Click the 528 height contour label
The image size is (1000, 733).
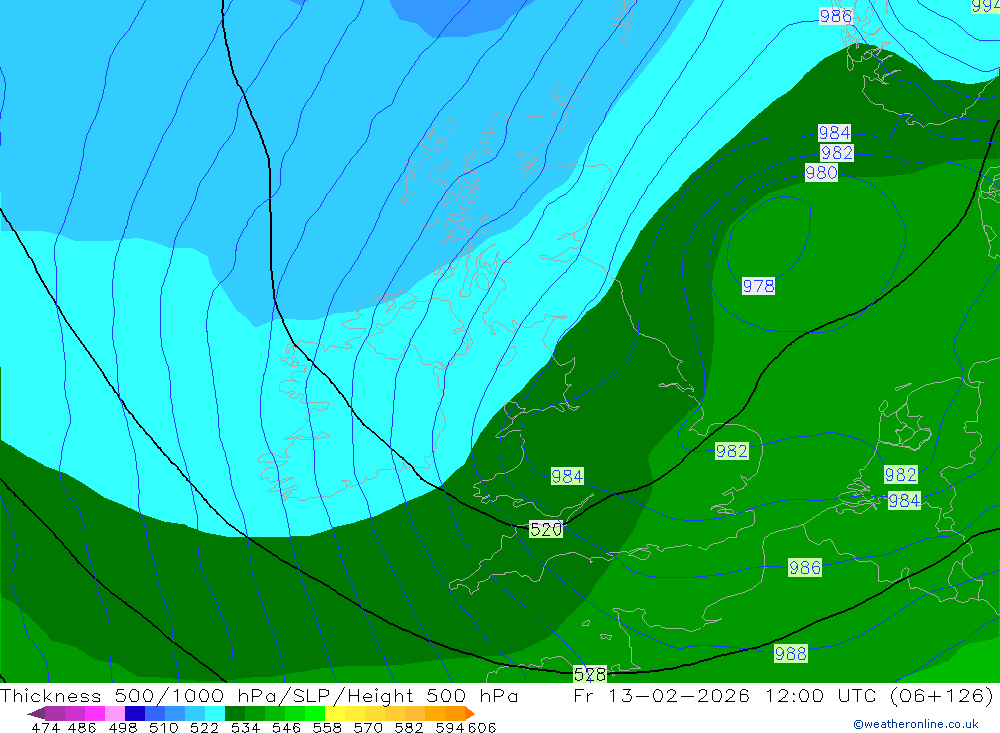[x=590, y=674]
